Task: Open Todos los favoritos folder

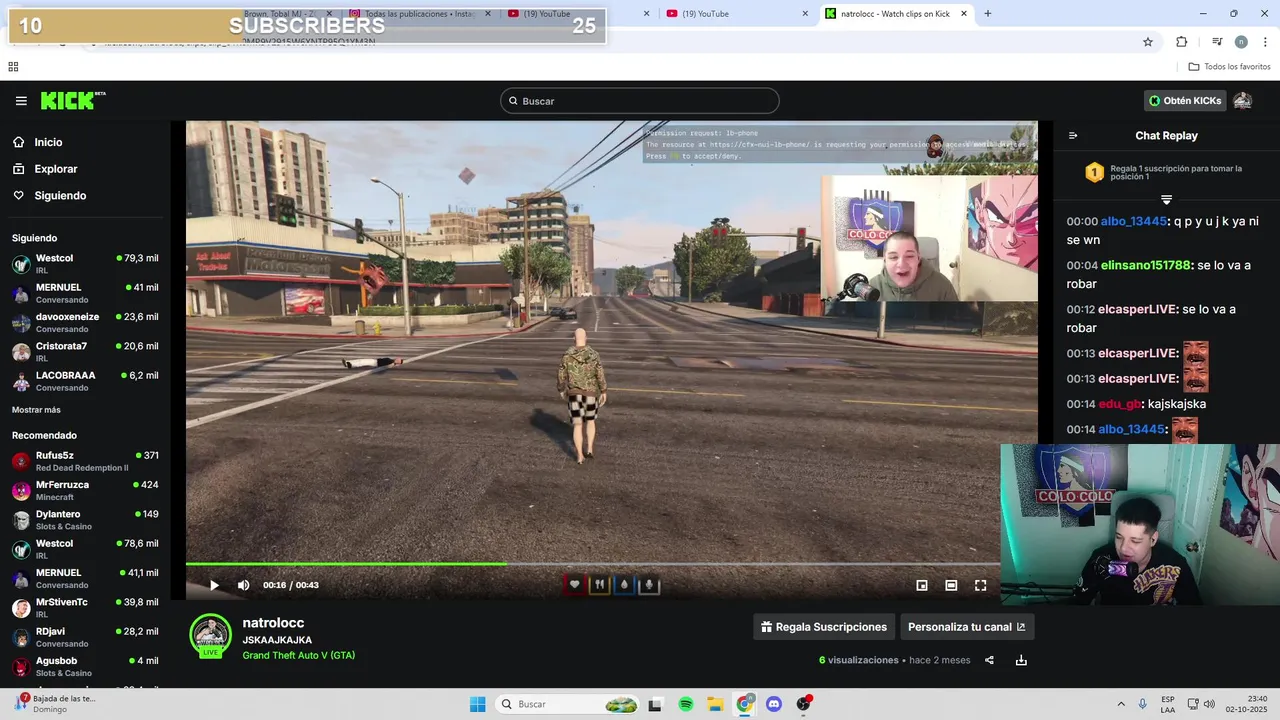Action: [1229, 67]
